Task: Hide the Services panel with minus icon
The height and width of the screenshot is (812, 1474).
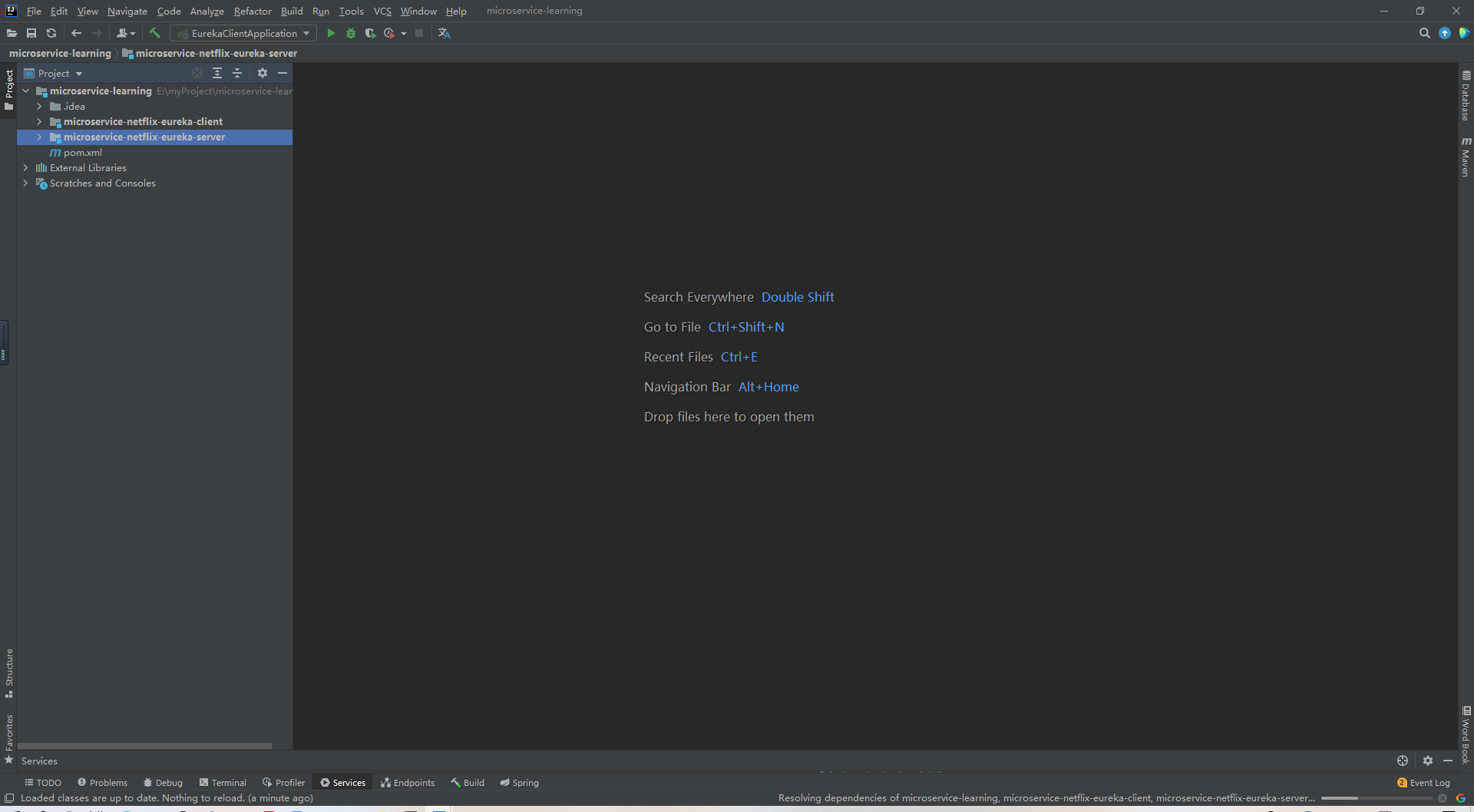Action: (1448, 761)
